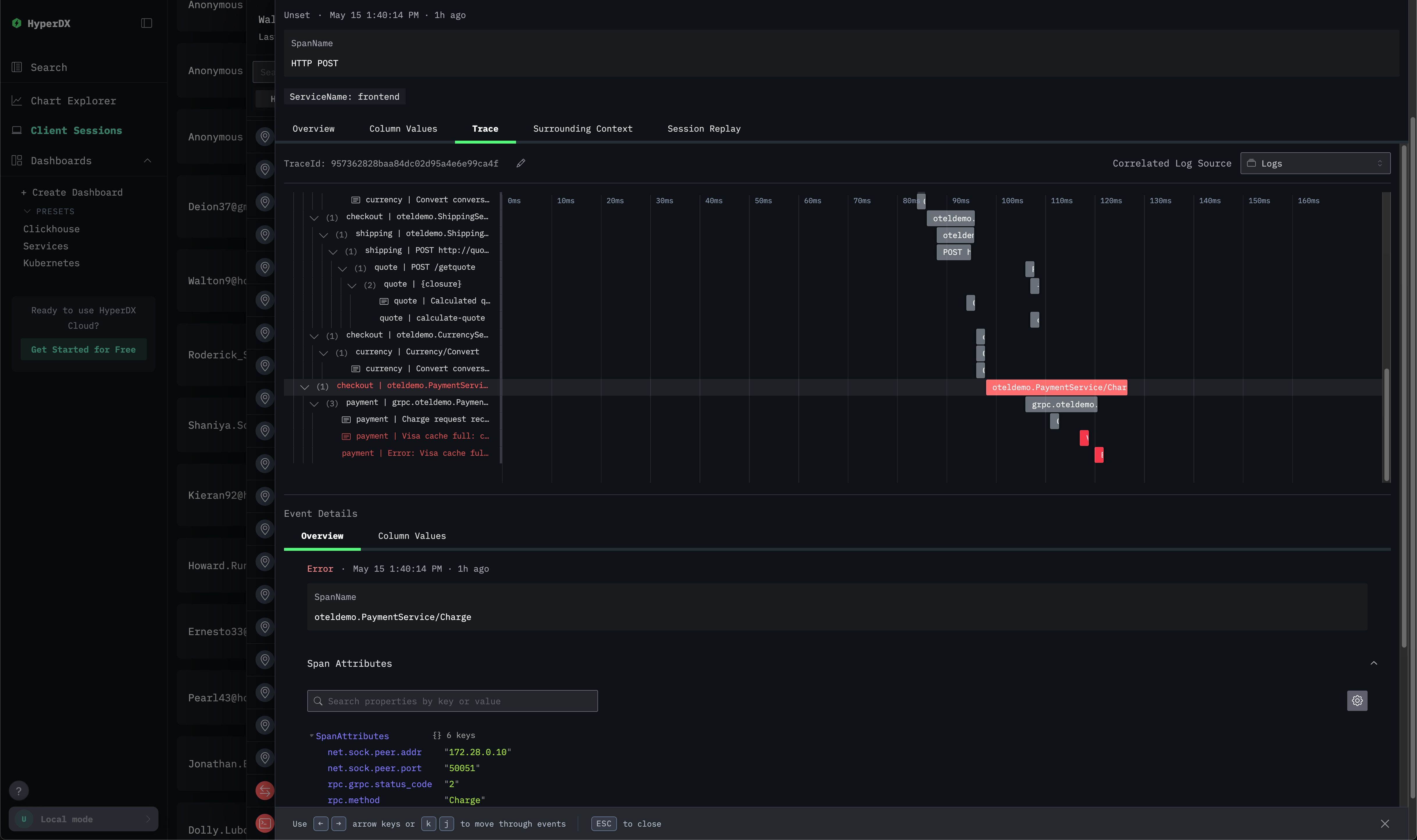
Task: Collapse the Dashboards menu in the sidebar
Action: (x=148, y=161)
